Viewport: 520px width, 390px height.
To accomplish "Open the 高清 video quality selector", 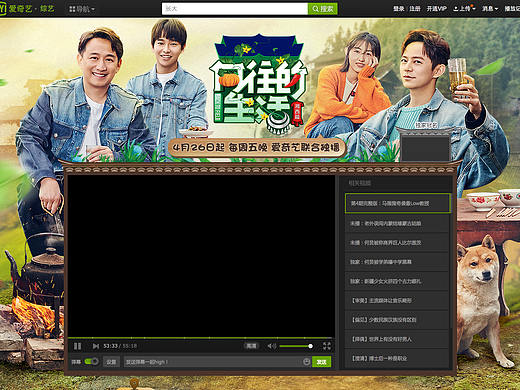I will pyautogui.click(x=251, y=346).
